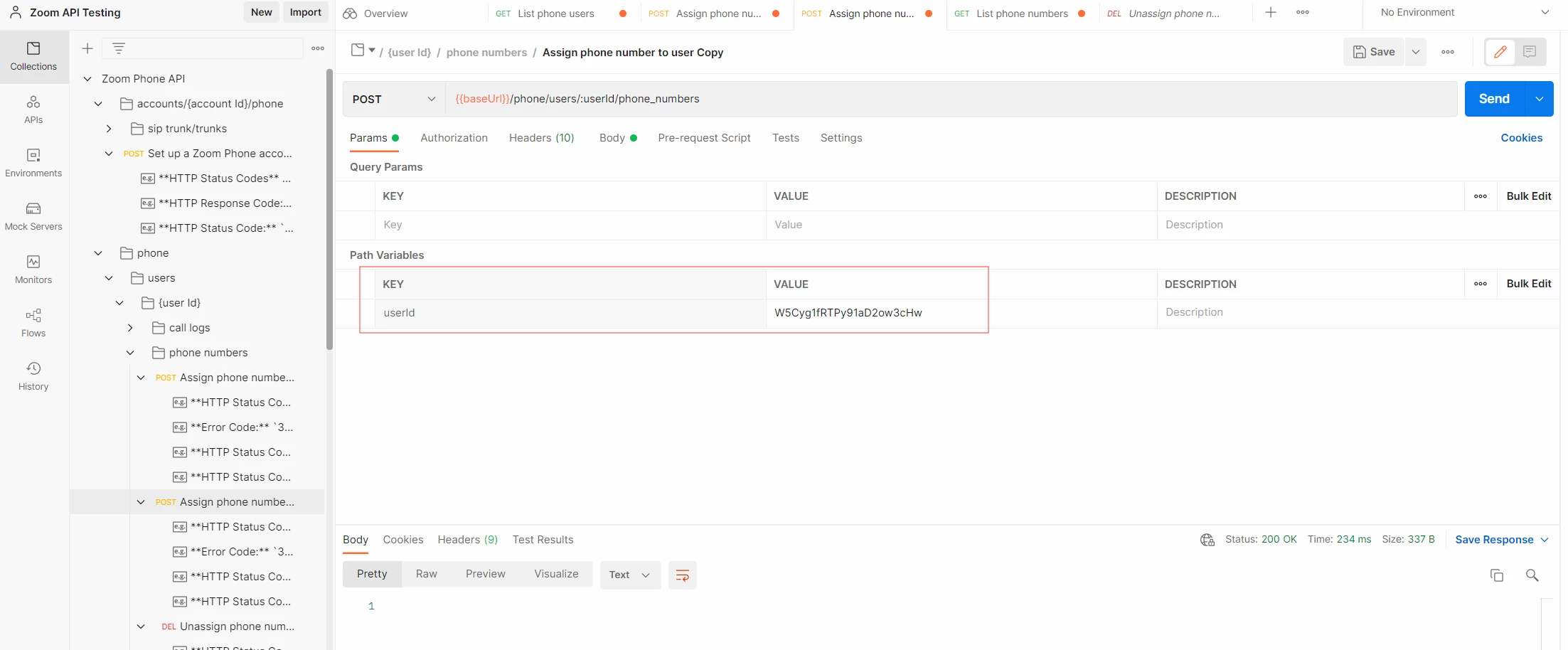Expand the call logs folder
The height and width of the screenshot is (650, 1568).
click(130, 328)
